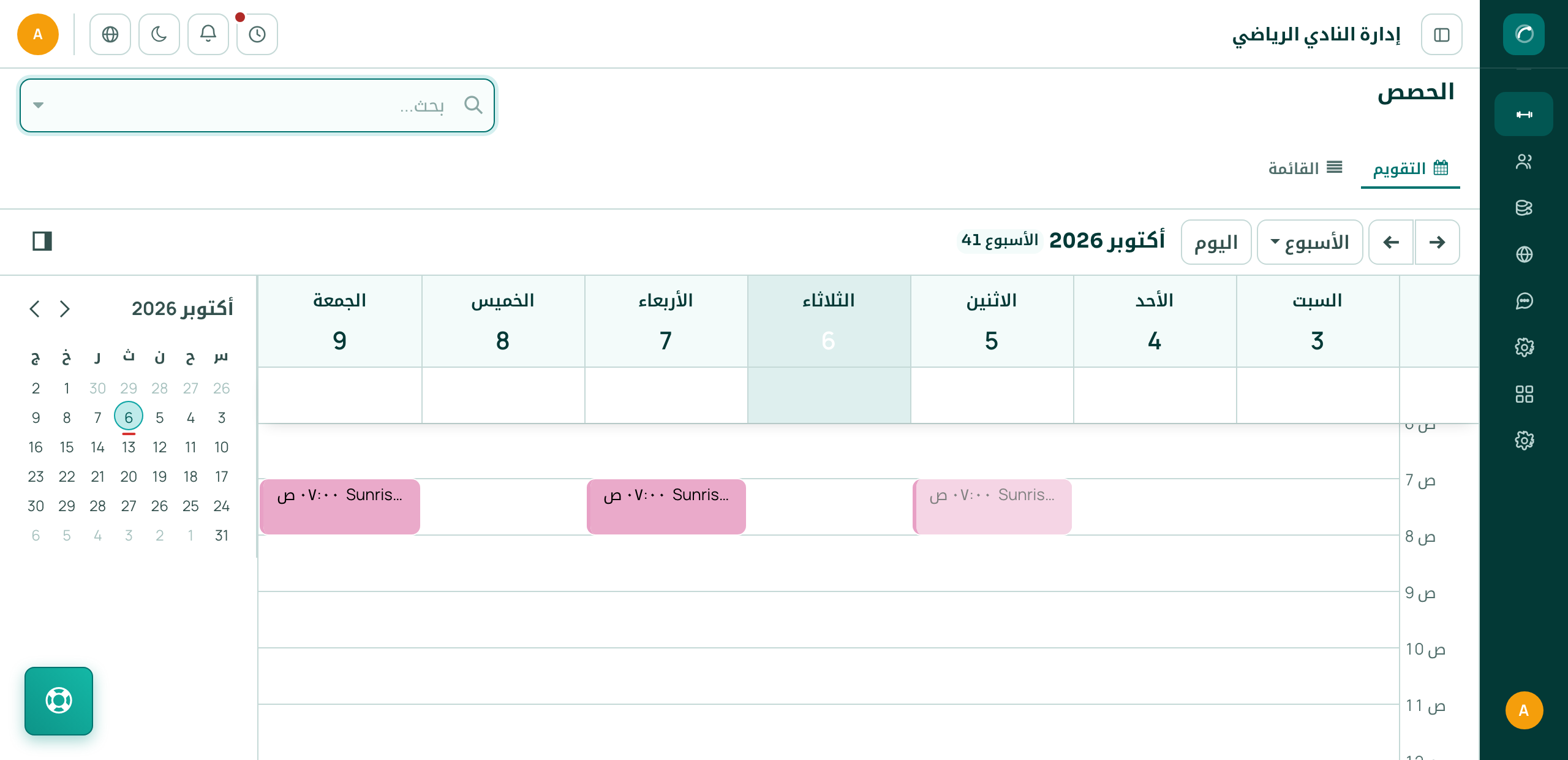This screenshot has width=1568, height=760.
Task: Open the chat messages sidebar icon
Action: click(x=1524, y=301)
